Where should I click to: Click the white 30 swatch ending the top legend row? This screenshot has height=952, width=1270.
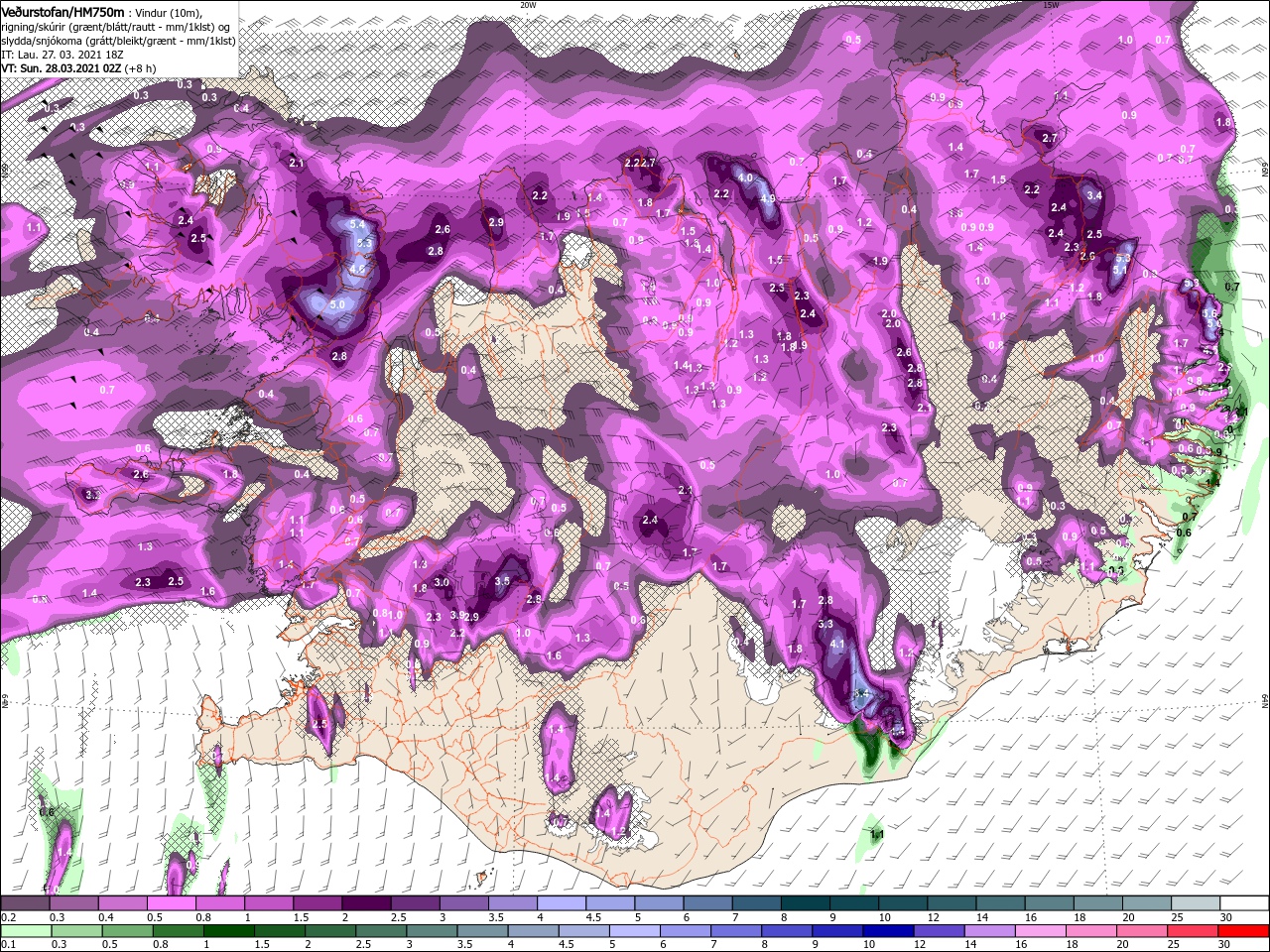coord(1244,903)
